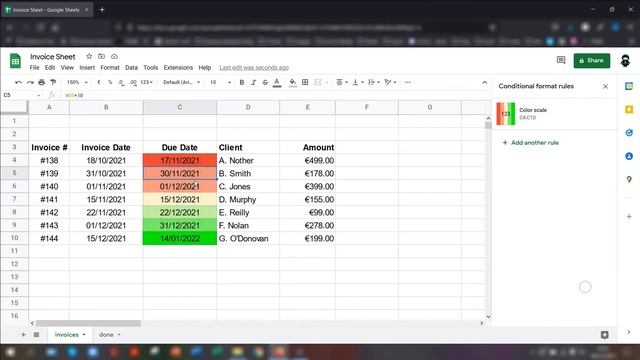
Task: Click the Share button
Action: [591, 60]
